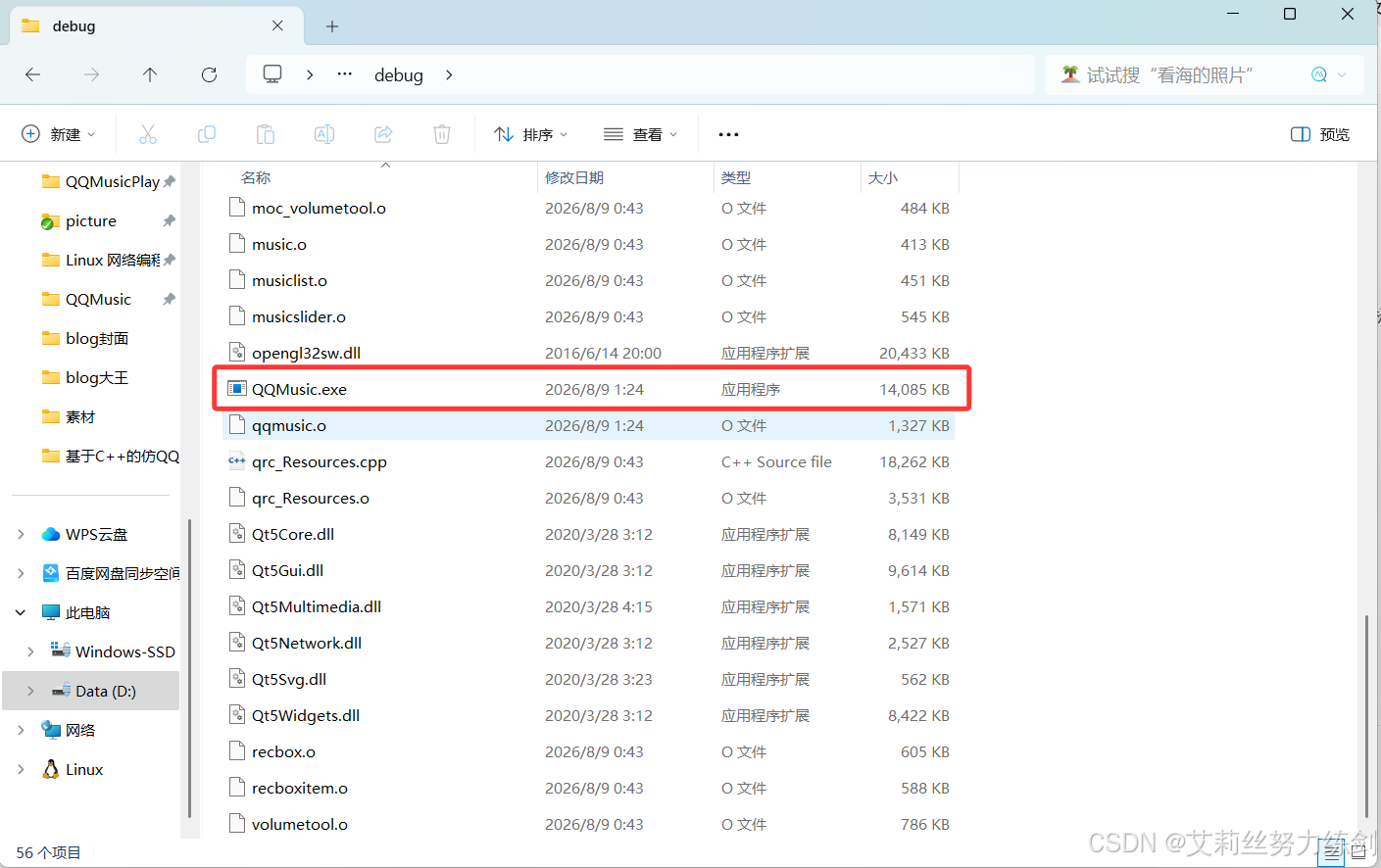
Task: Select the QQMusic.exe application icon
Action: 236,389
